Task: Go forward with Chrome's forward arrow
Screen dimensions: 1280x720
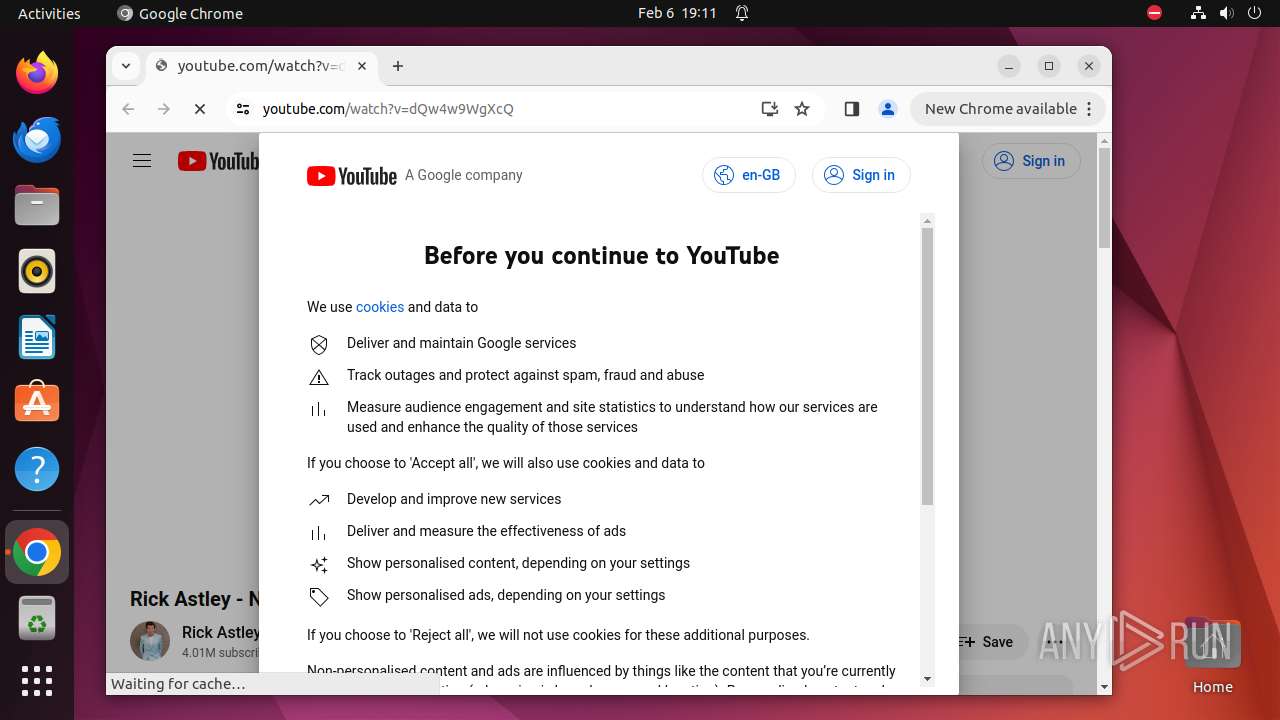Action: tap(164, 109)
